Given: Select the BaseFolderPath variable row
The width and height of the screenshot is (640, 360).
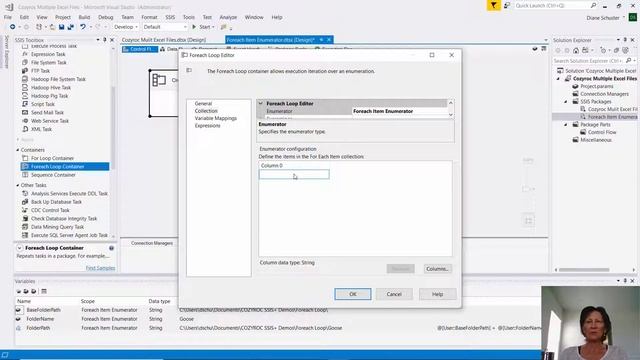Looking at the screenshot, I should 278,310.
